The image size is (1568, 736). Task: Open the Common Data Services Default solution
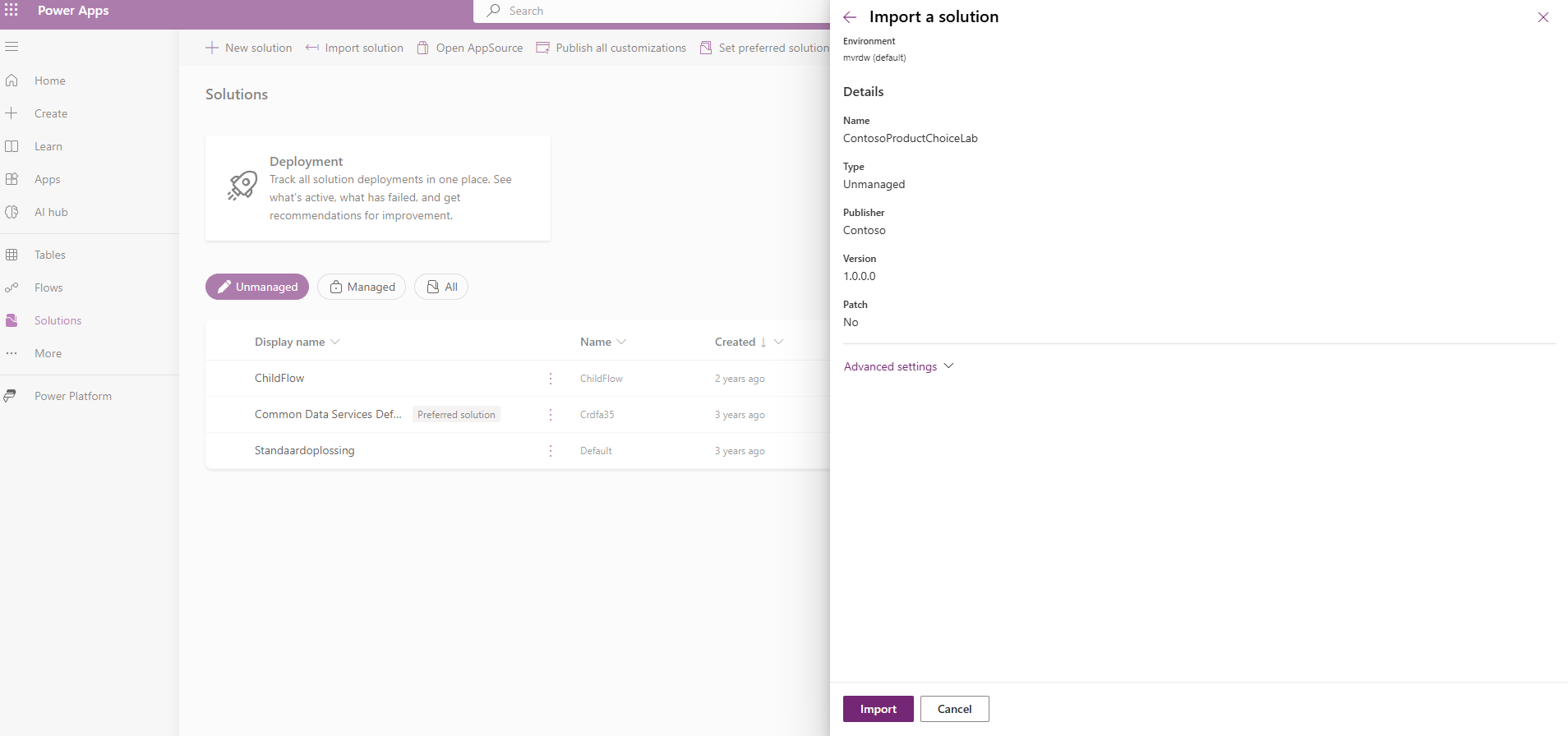328,415
